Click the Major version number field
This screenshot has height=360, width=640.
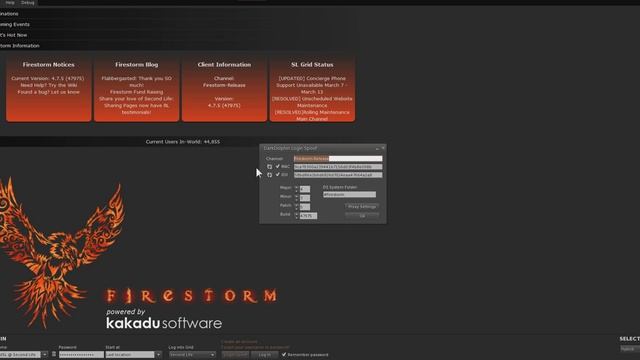[x=304, y=189]
